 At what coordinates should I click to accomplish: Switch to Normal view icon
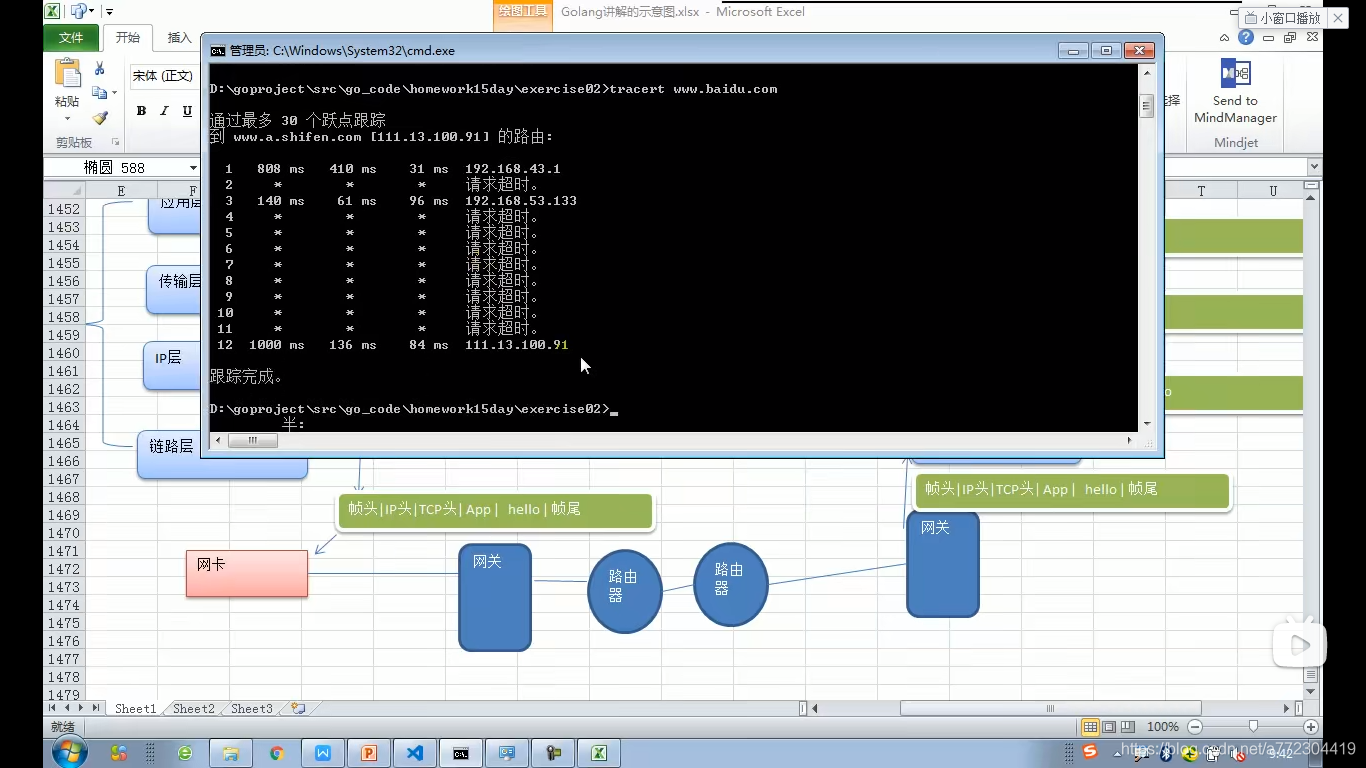[1091, 727]
